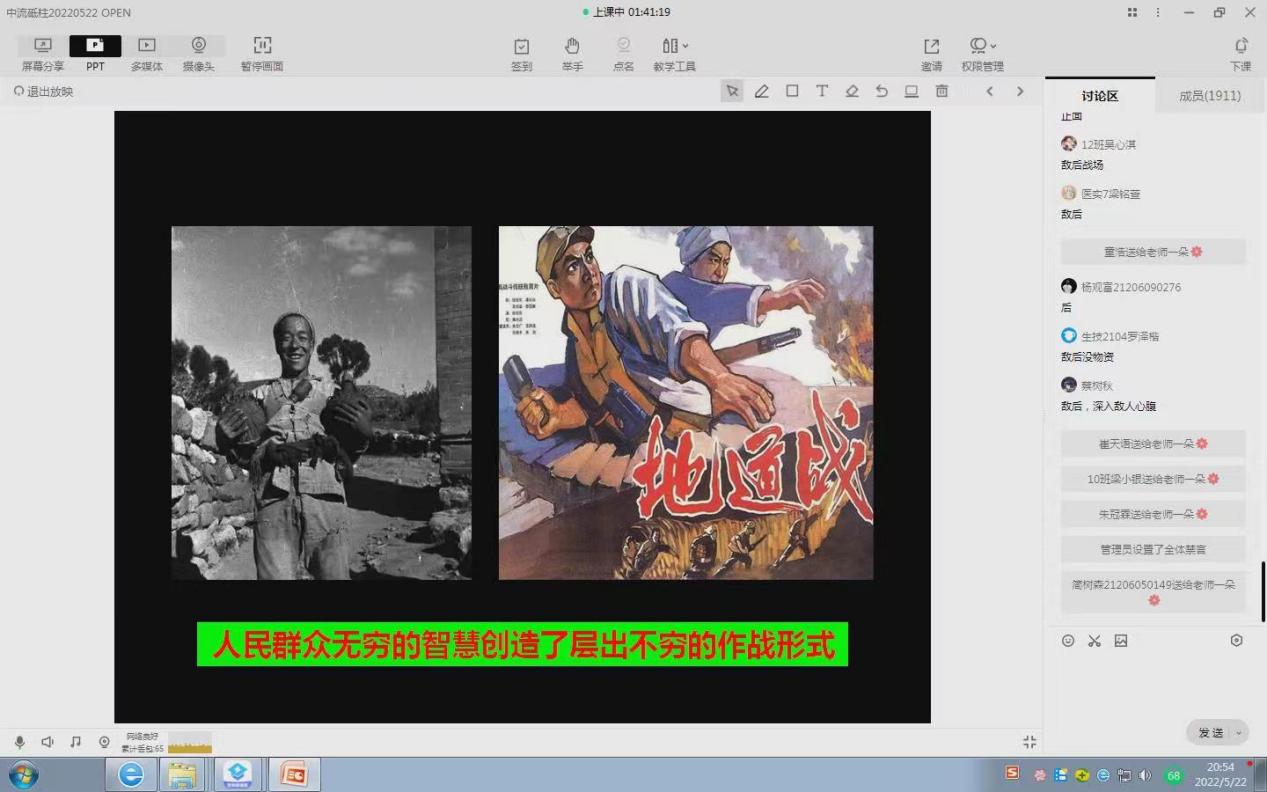Go to the previous slide
The width and height of the screenshot is (1267, 792).
tap(990, 91)
